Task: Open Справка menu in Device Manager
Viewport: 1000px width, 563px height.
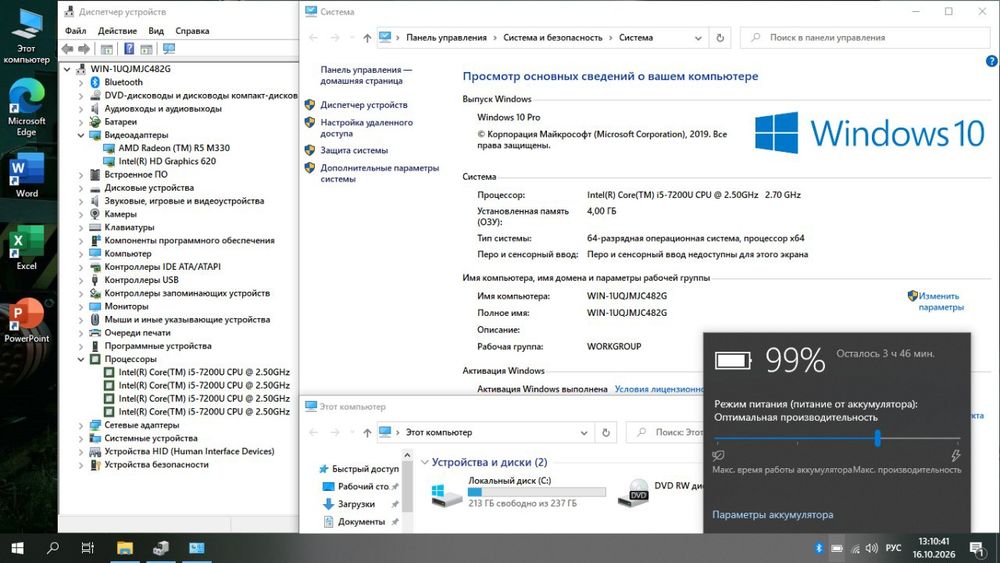Action: (192, 31)
